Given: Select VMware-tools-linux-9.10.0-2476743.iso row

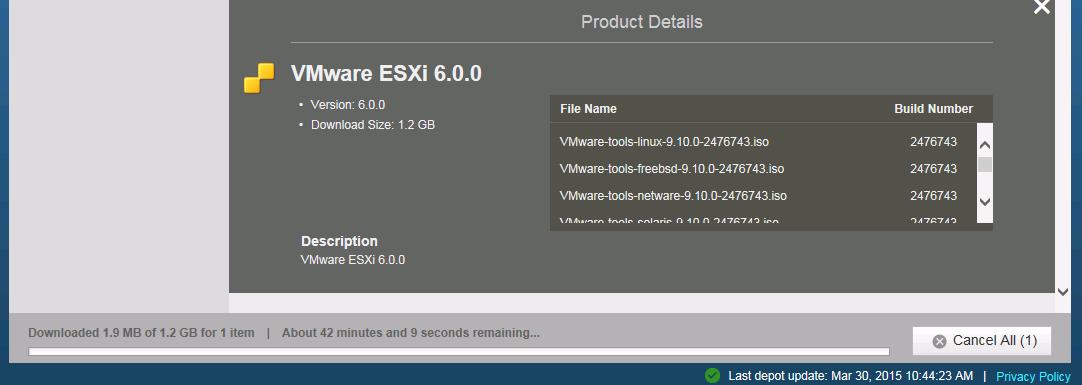Looking at the screenshot, I should [x=763, y=141].
